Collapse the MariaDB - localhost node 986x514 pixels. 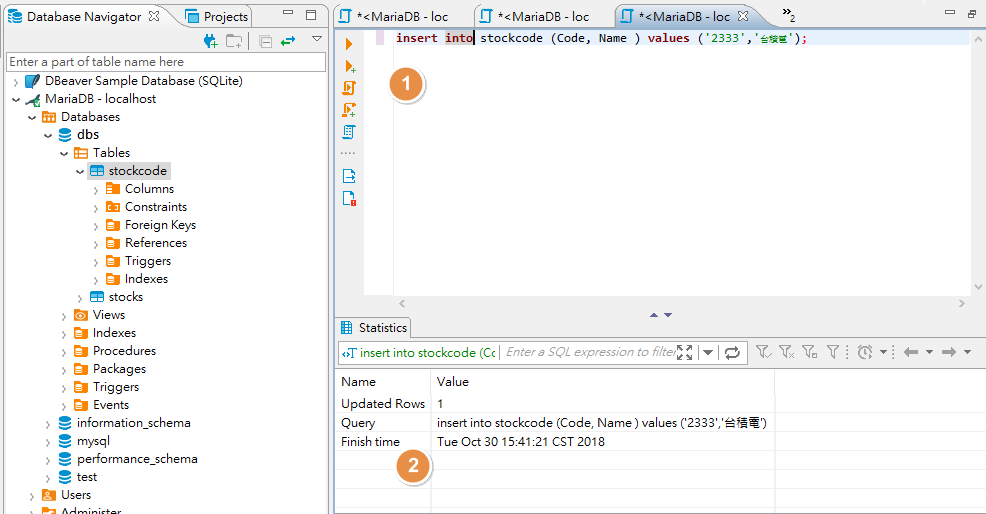coord(16,99)
